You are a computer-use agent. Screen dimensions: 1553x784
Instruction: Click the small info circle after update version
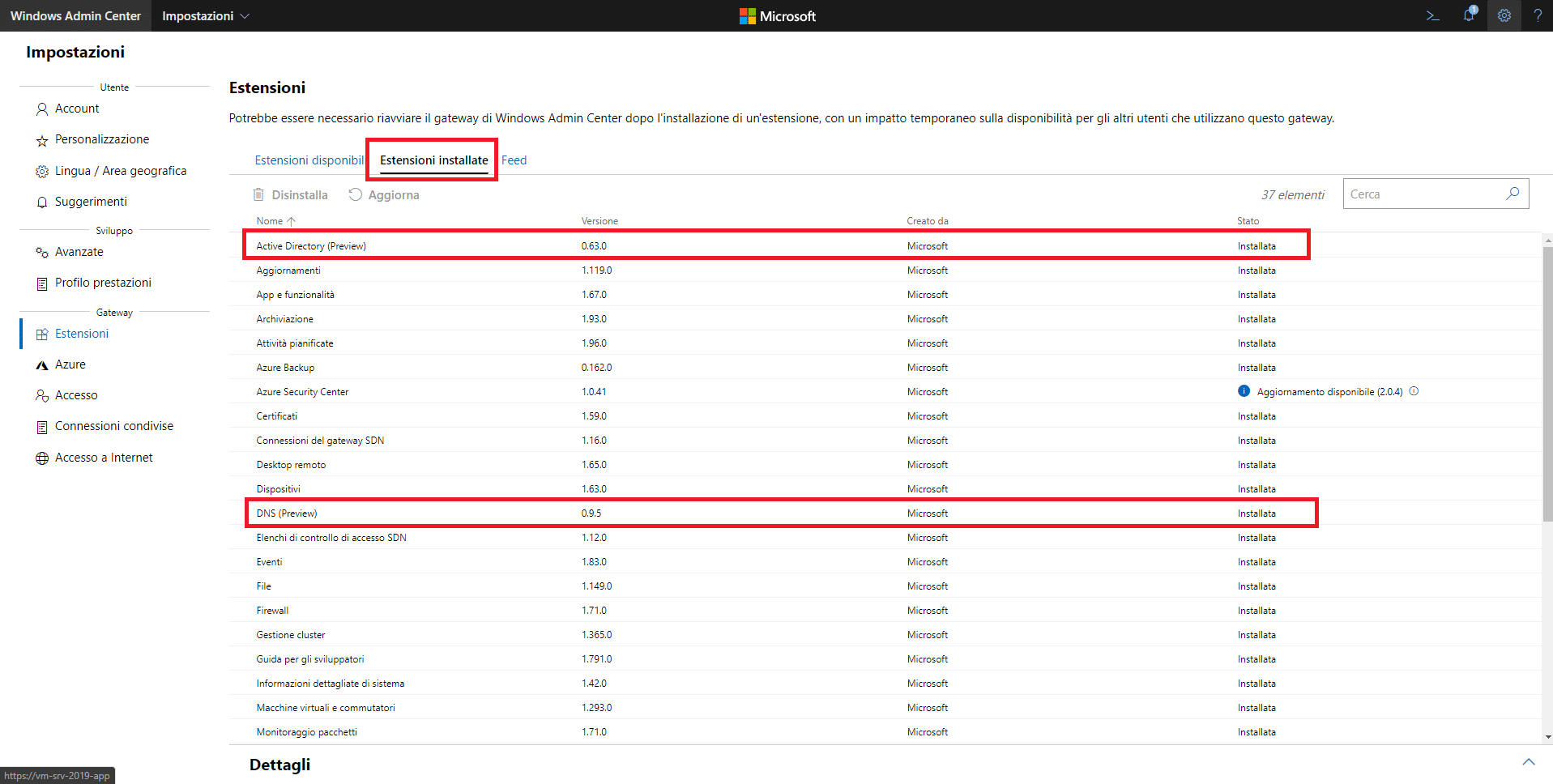click(x=1414, y=391)
